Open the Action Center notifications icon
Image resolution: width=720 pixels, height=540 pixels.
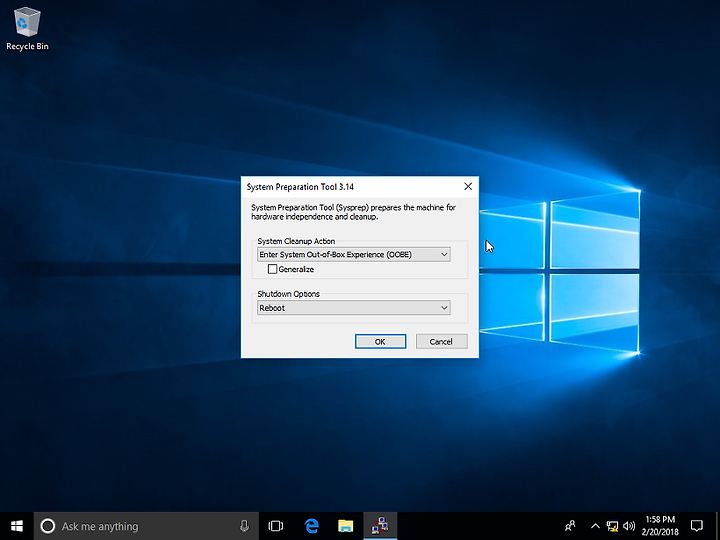[697, 526]
